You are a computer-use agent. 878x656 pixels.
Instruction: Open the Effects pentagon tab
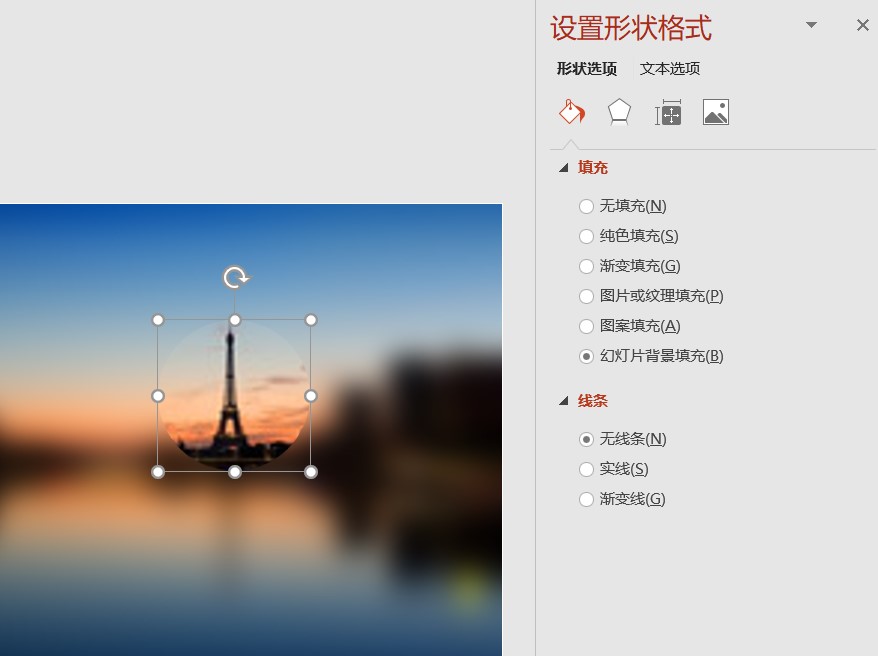(x=619, y=112)
